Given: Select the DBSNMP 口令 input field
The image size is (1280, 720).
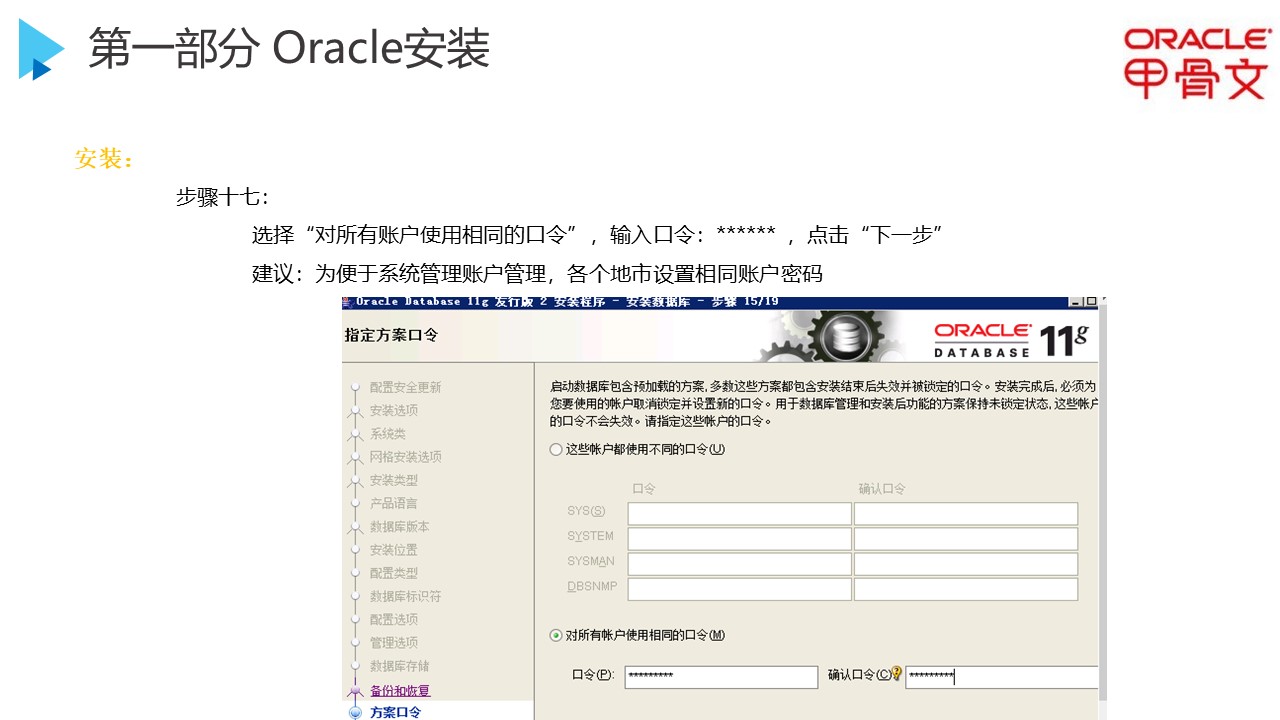Looking at the screenshot, I should click(x=739, y=588).
